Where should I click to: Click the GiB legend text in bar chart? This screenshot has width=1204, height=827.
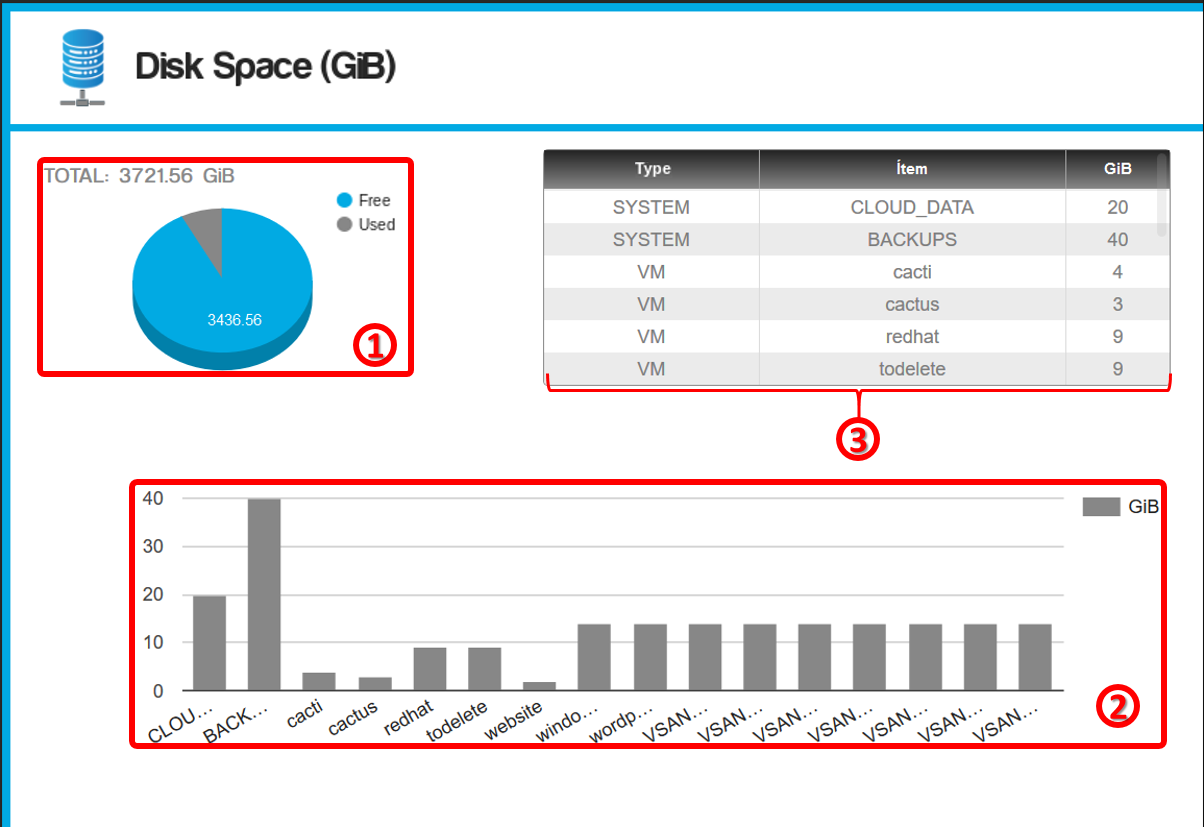1143,507
